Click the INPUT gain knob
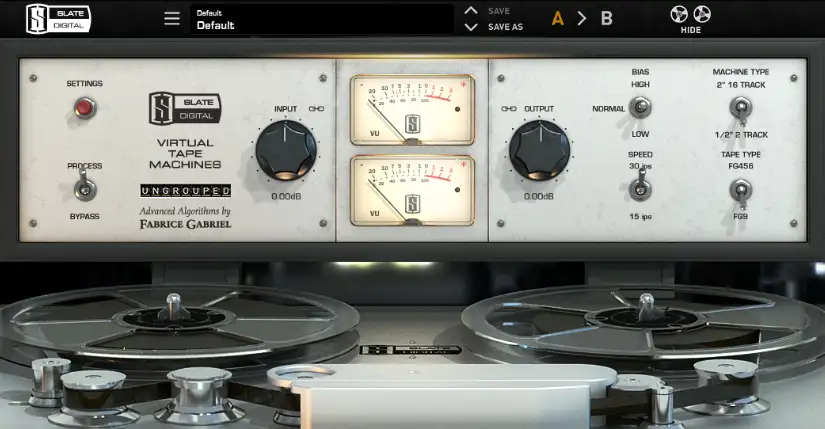Screen dimensions: 825x429 (286, 151)
